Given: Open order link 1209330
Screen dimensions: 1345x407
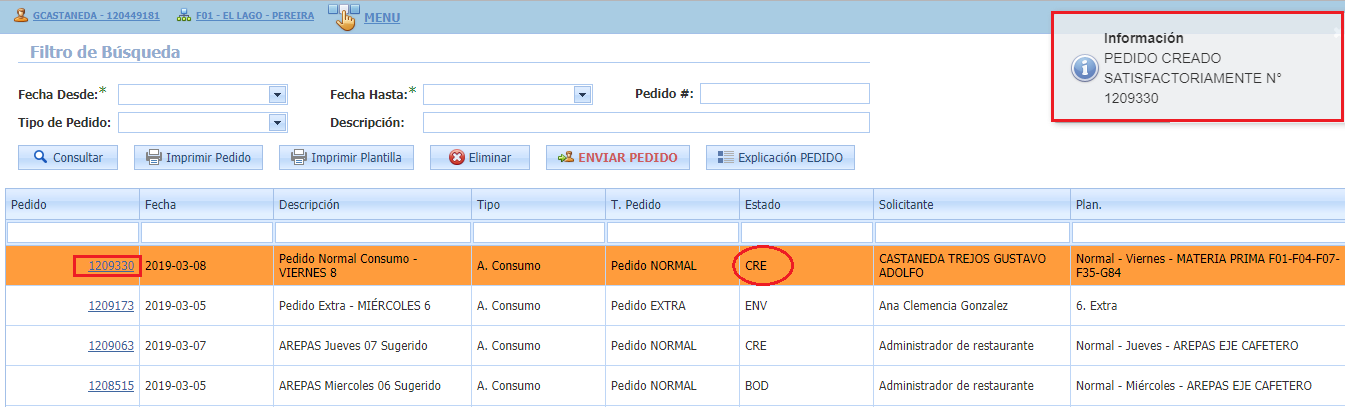Looking at the screenshot, I should pos(111,266).
